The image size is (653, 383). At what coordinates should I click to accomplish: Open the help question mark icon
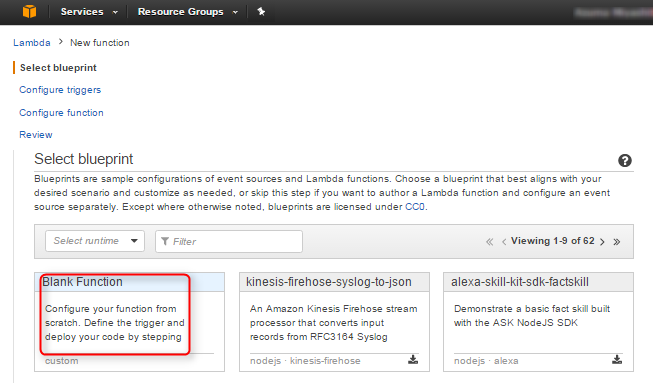coord(625,160)
